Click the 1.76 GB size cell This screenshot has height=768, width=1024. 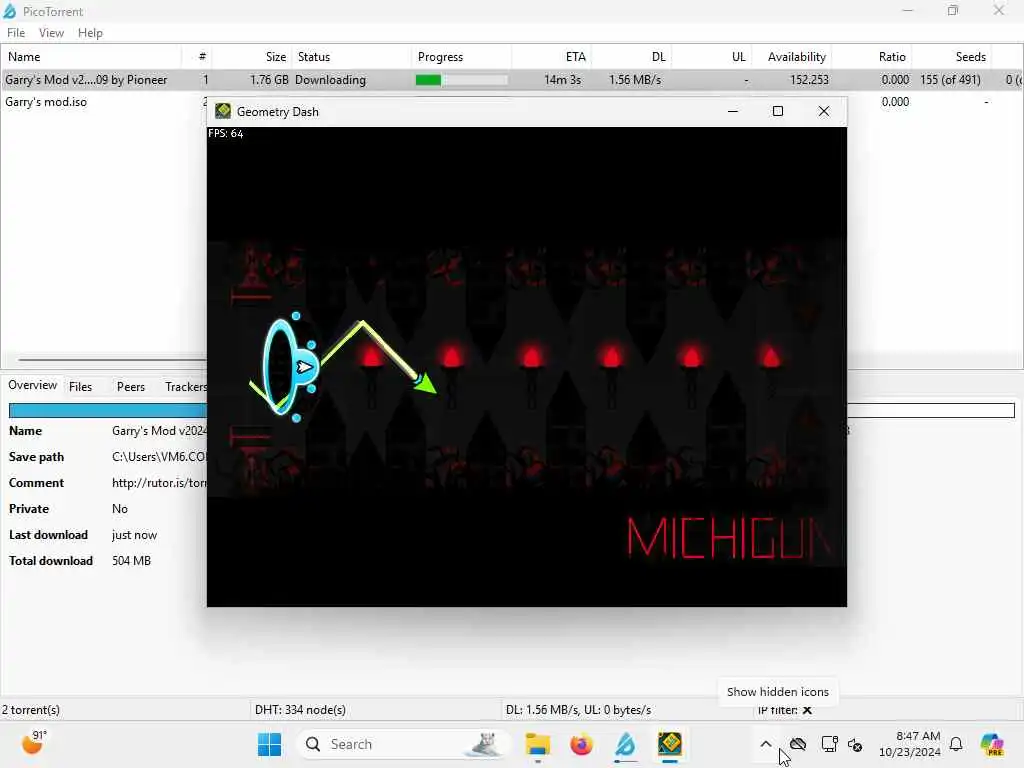point(269,80)
